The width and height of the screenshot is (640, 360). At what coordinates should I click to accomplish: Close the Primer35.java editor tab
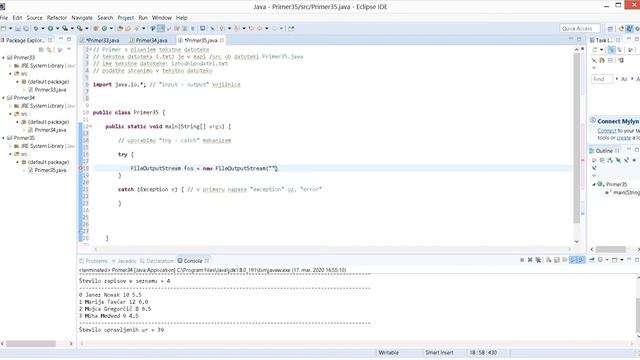click(x=222, y=40)
